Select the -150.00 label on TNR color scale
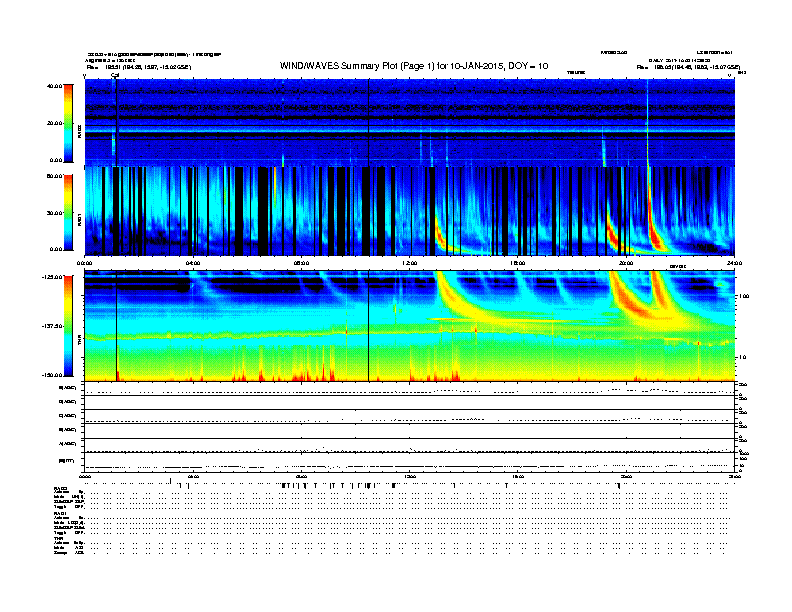Screen dimensions: 792x612 [53, 375]
